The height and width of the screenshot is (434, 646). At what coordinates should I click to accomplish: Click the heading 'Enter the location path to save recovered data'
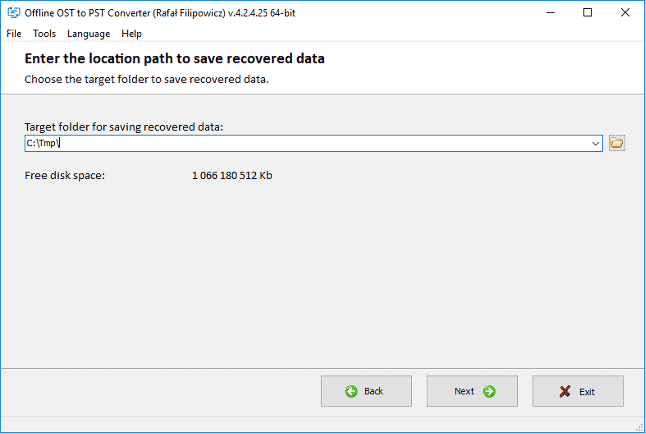(x=174, y=59)
